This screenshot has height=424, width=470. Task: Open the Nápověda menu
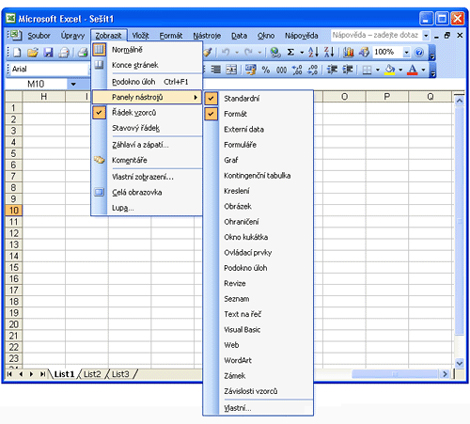click(301, 36)
